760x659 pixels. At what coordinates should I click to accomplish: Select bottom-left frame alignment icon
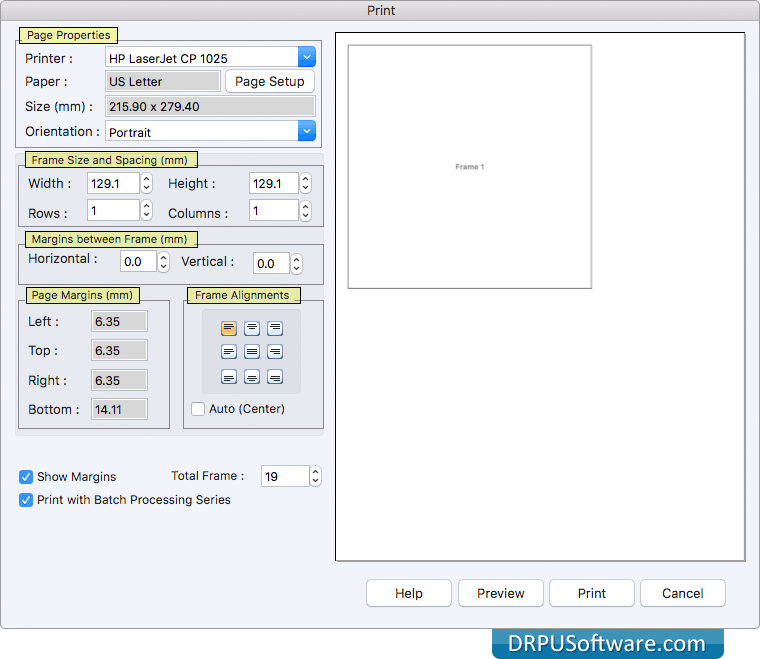[x=229, y=377]
